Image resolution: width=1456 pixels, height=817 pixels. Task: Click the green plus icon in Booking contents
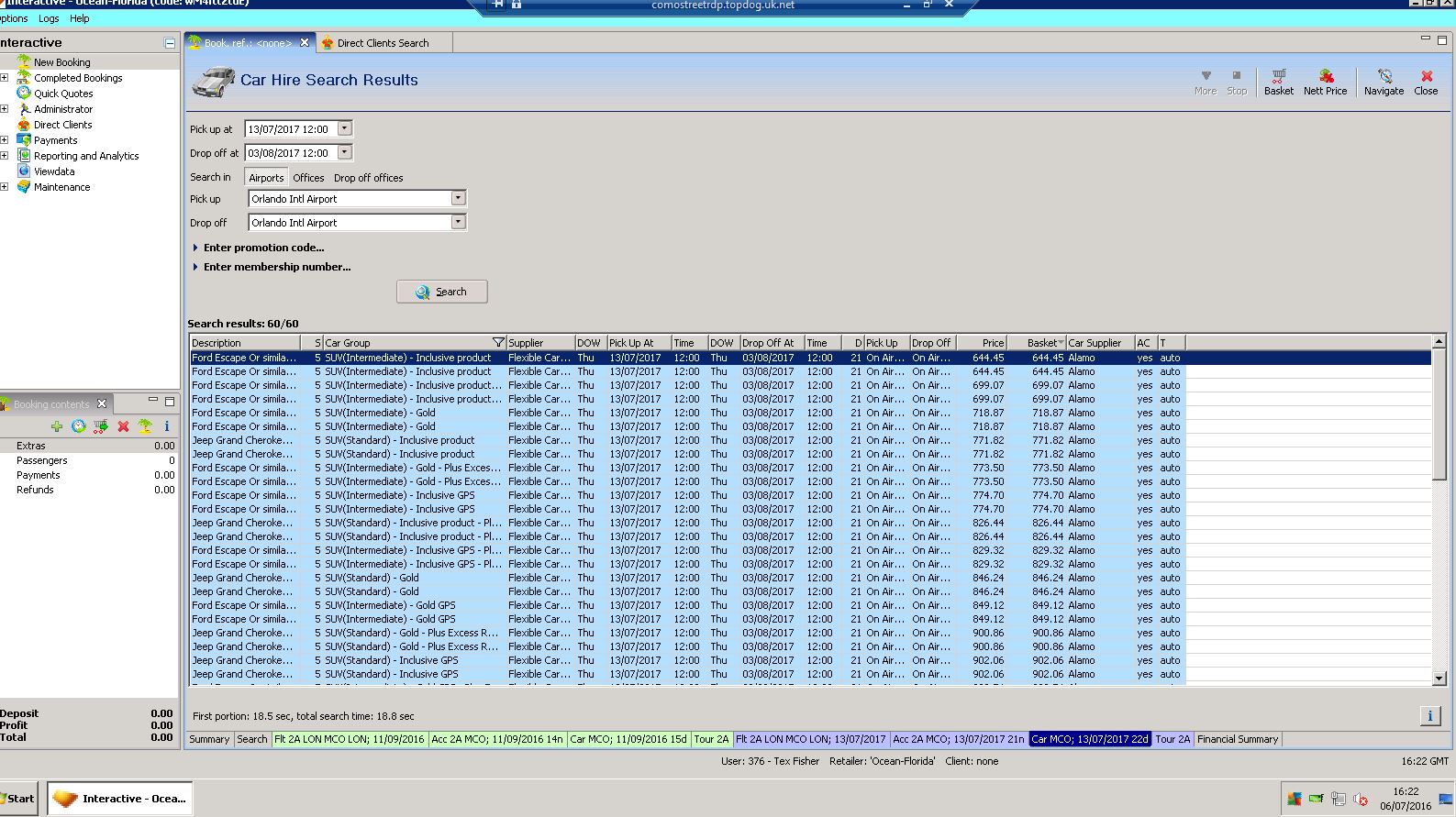[x=57, y=426]
